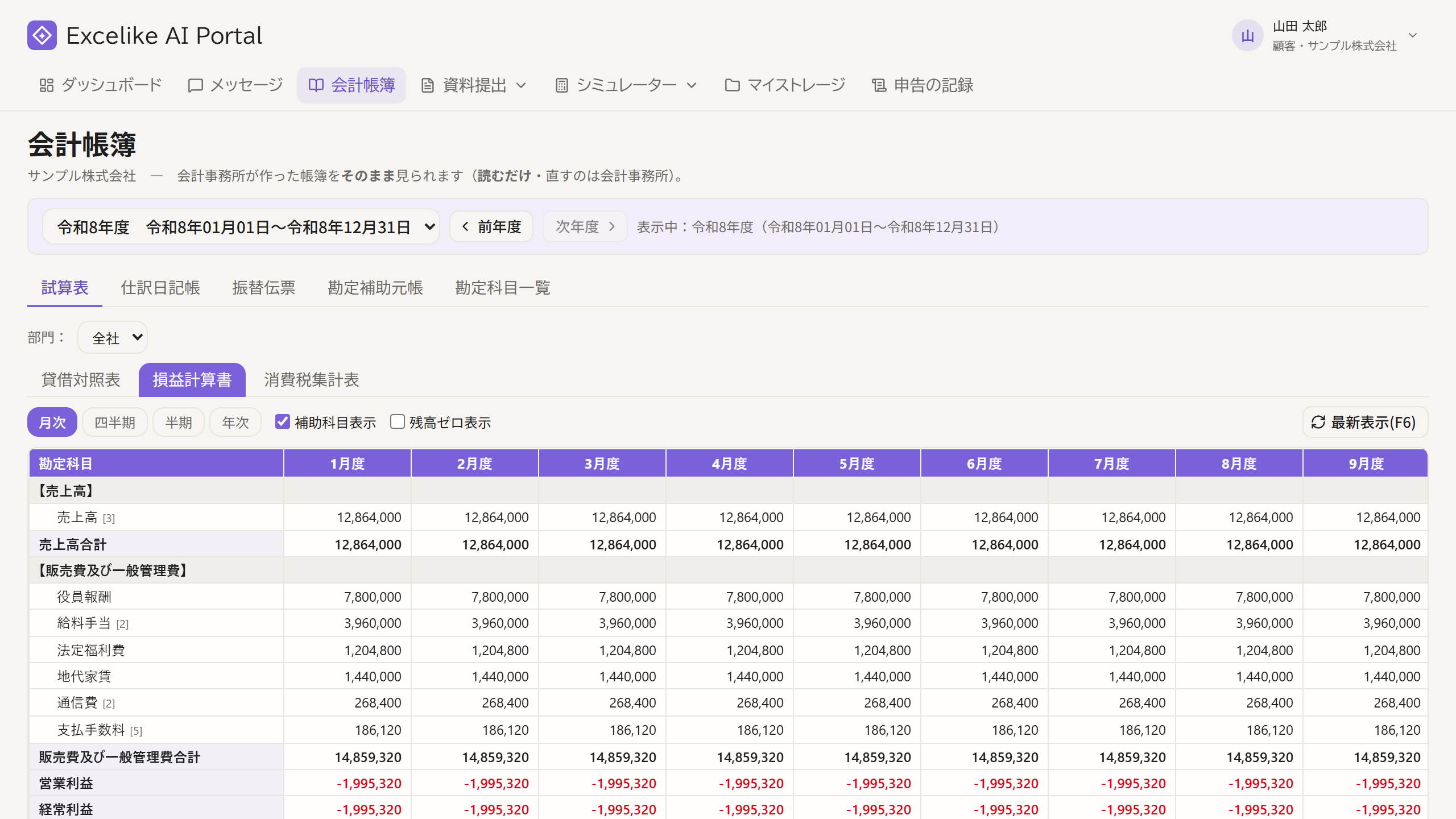
Task: Switch to the 振替伝票 tab
Action: 264,288
